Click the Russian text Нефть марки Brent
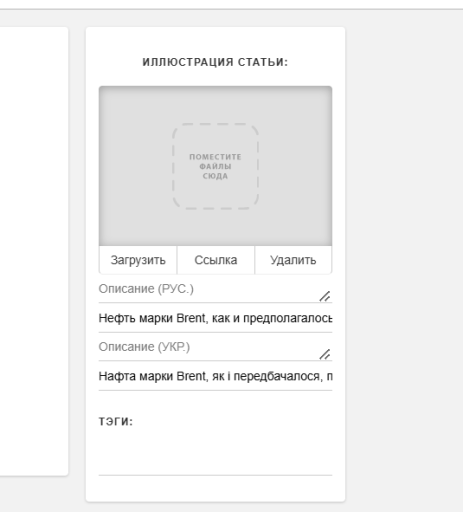463x512 pixels. pyautogui.click(x=215, y=318)
